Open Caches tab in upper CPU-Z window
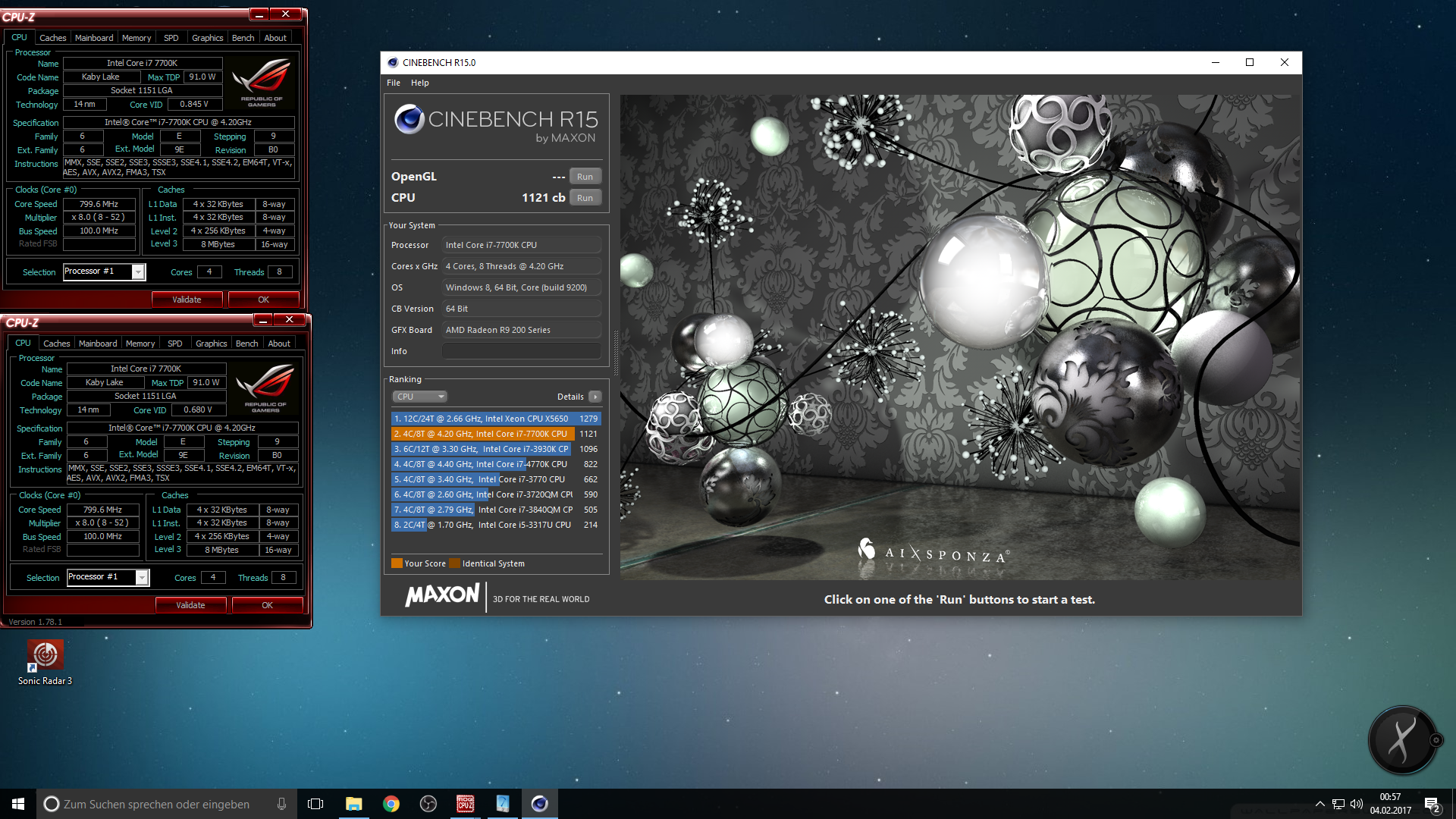The image size is (1456, 819). [x=52, y=38]
